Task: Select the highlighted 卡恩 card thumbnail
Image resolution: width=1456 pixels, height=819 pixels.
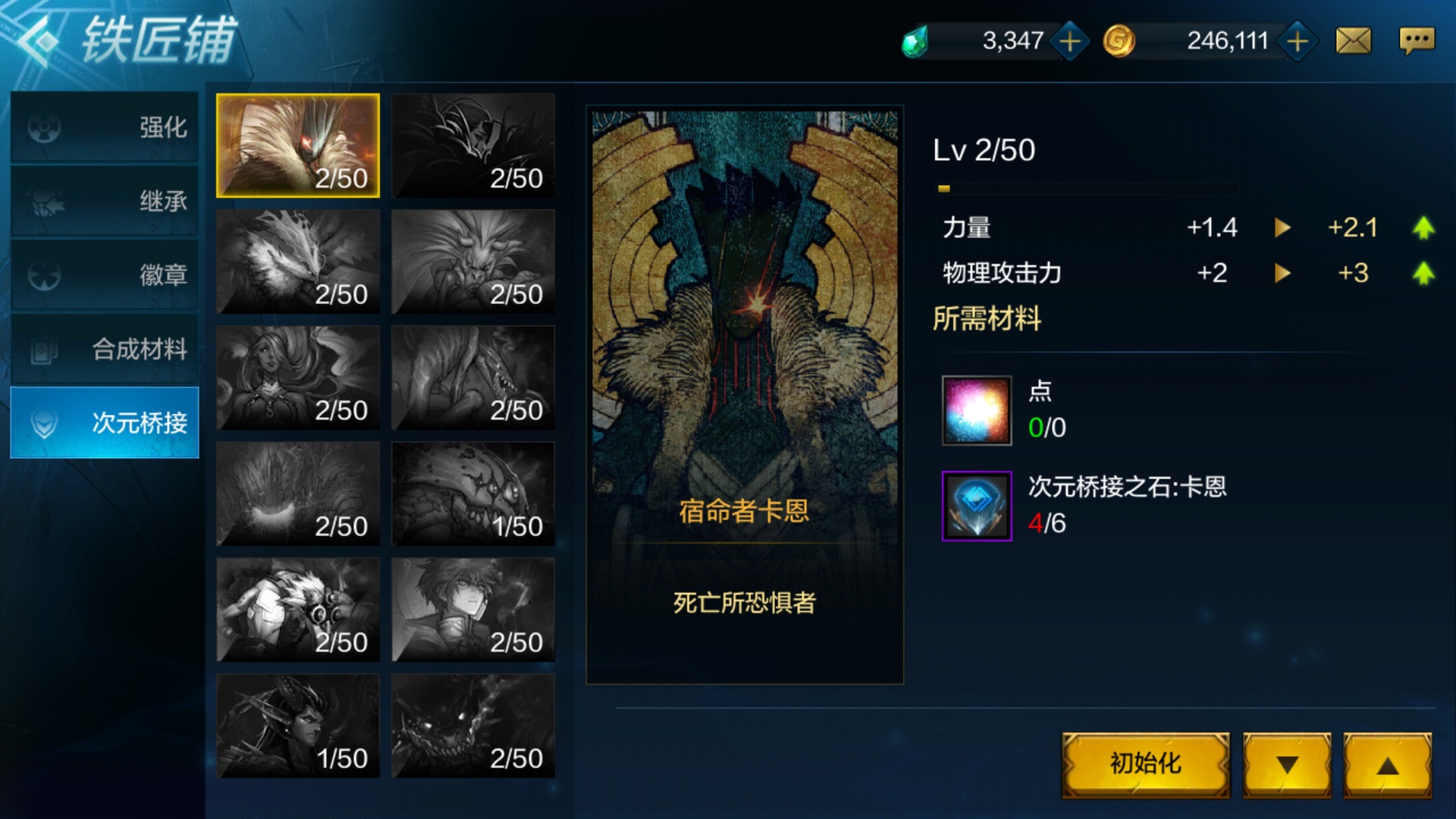Action: pos(298,146)
